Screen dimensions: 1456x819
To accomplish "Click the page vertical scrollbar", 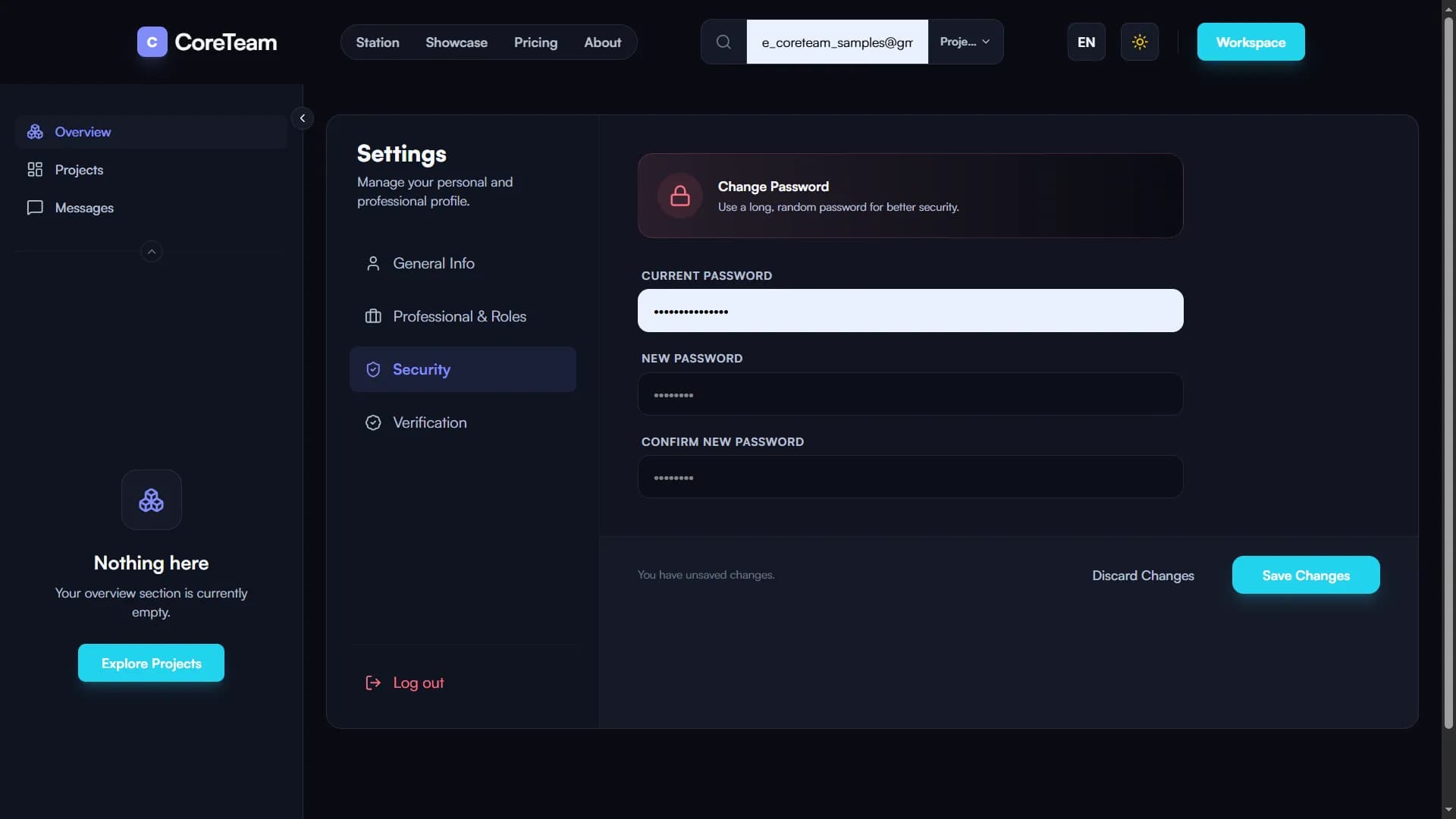I will tap(1448, 372).
